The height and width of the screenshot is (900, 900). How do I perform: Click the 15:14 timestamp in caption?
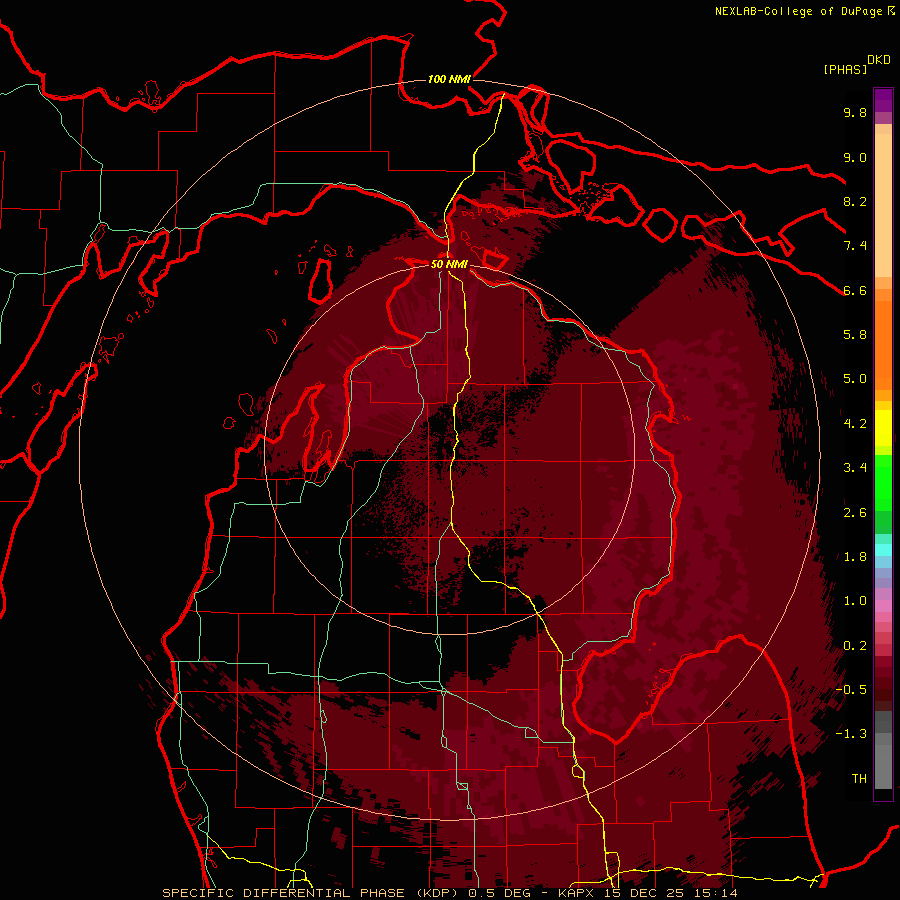(718, 893)
